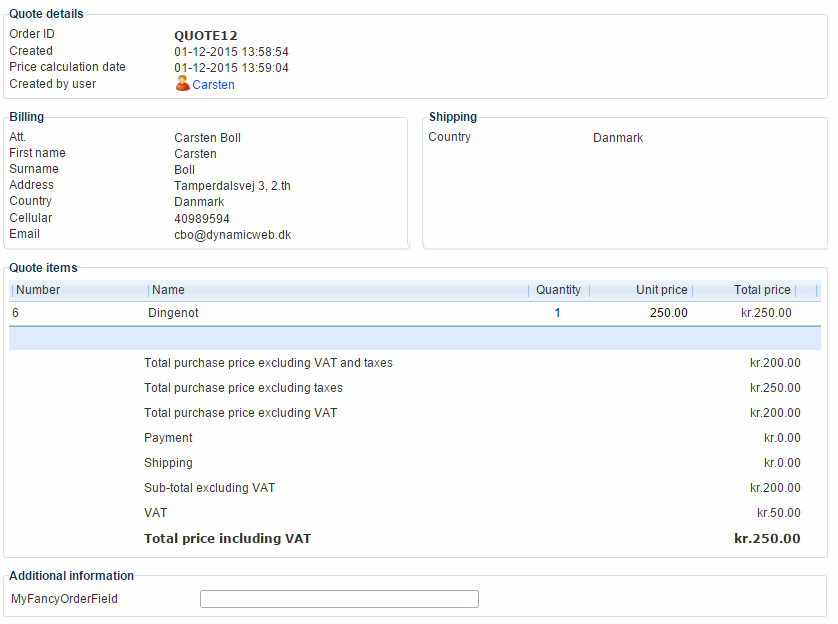838x624 pixels.
Task: Click the bold total including VAT amount
Action: (766, 539)
